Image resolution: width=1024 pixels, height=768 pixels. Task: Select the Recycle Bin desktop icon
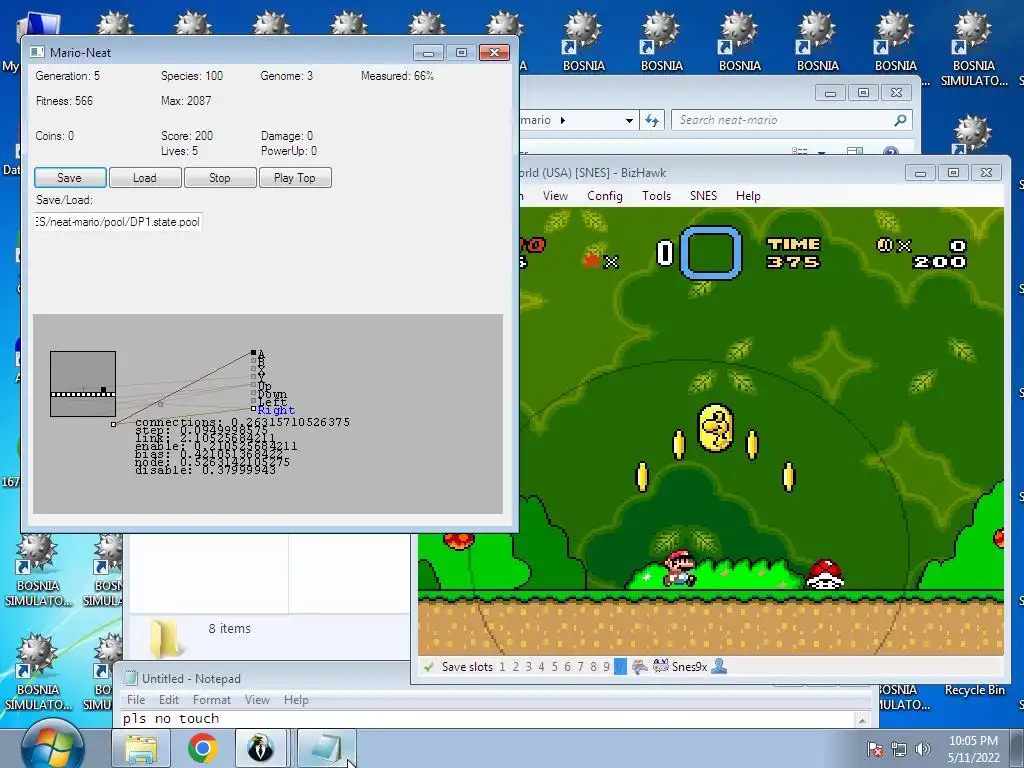tap(974, 690)
